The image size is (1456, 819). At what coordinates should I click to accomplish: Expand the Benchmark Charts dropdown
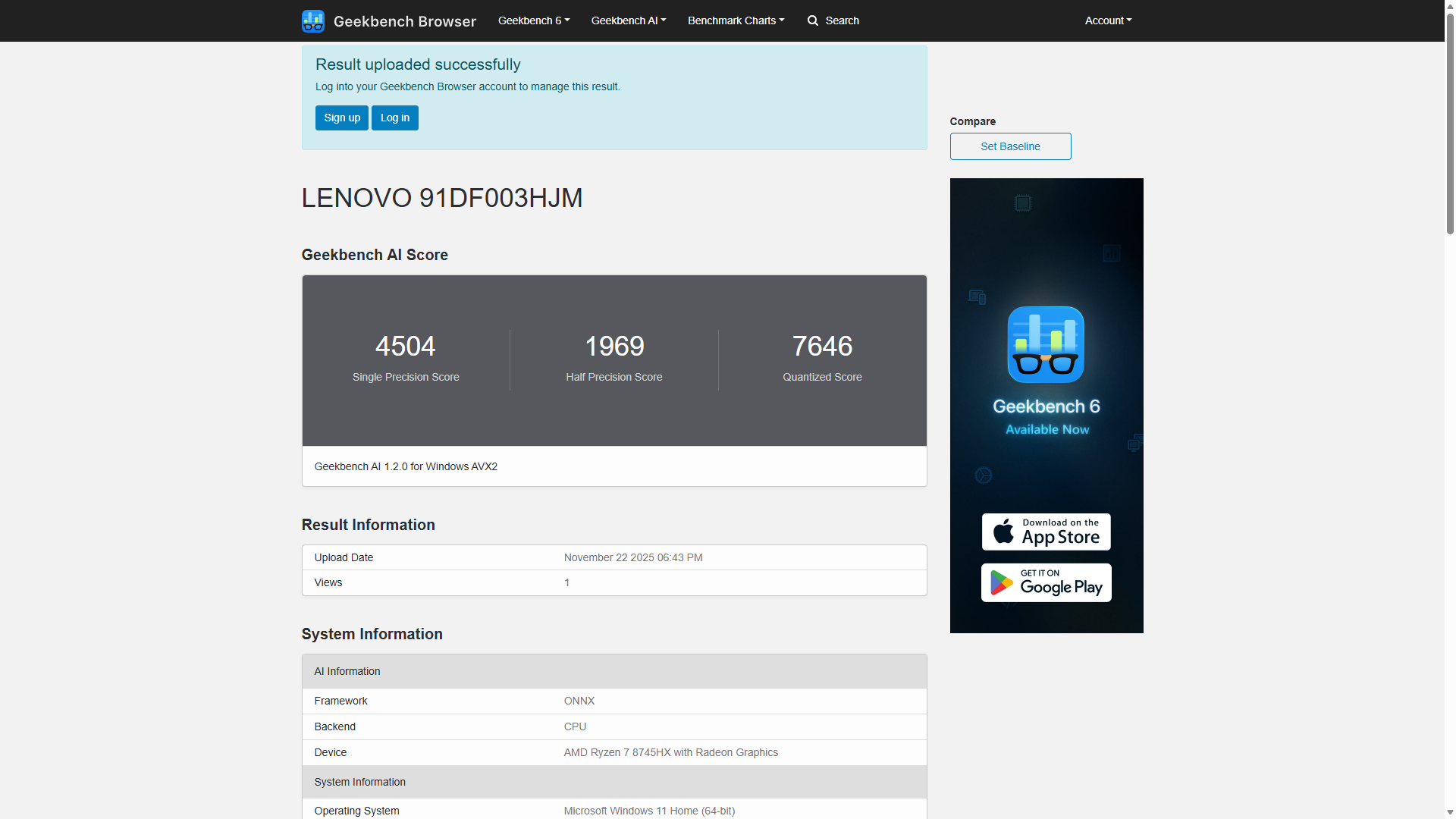pos(735,20)
